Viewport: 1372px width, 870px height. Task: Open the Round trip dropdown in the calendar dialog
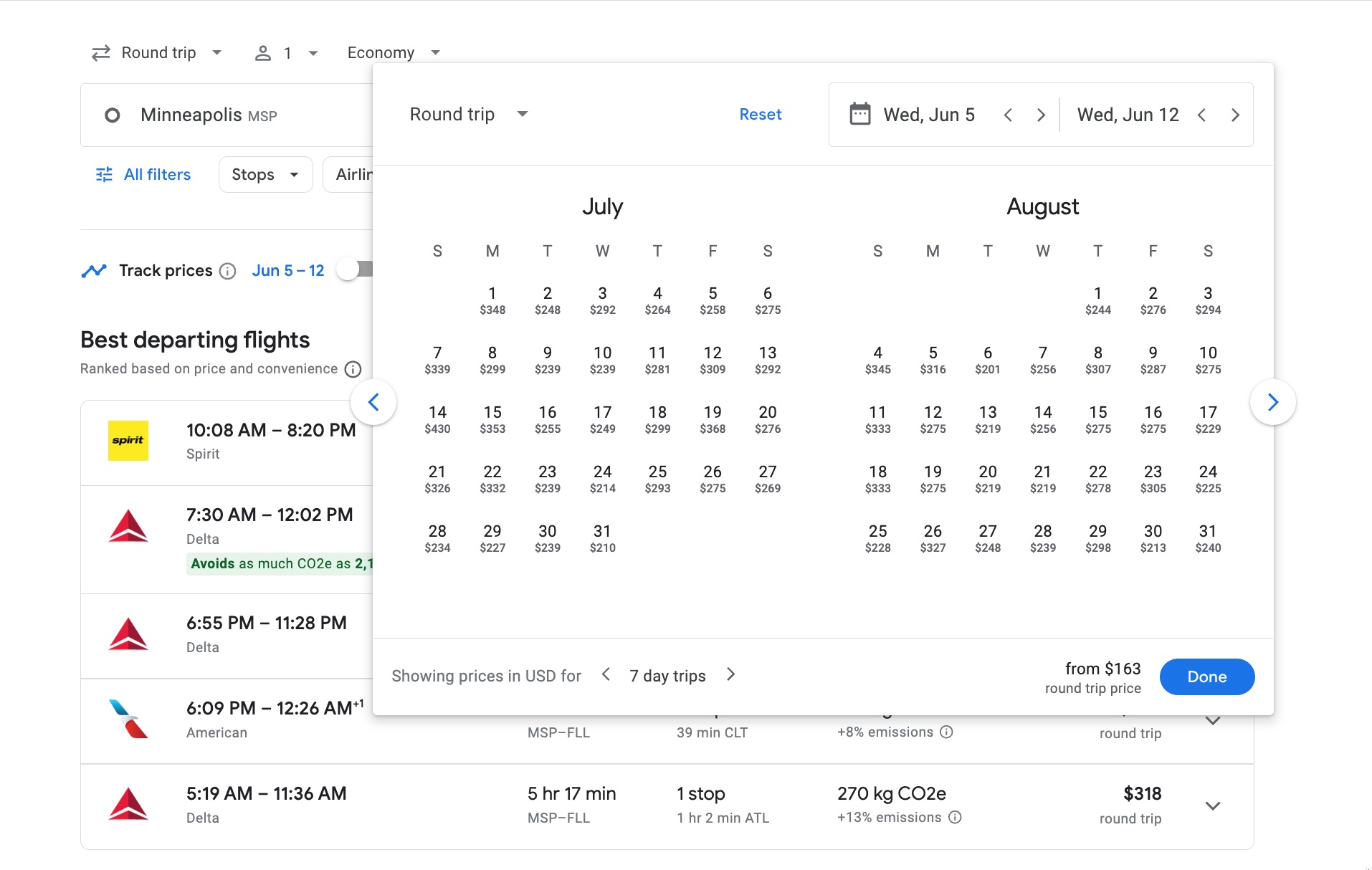pyautogui.click(x=469, y=114)
